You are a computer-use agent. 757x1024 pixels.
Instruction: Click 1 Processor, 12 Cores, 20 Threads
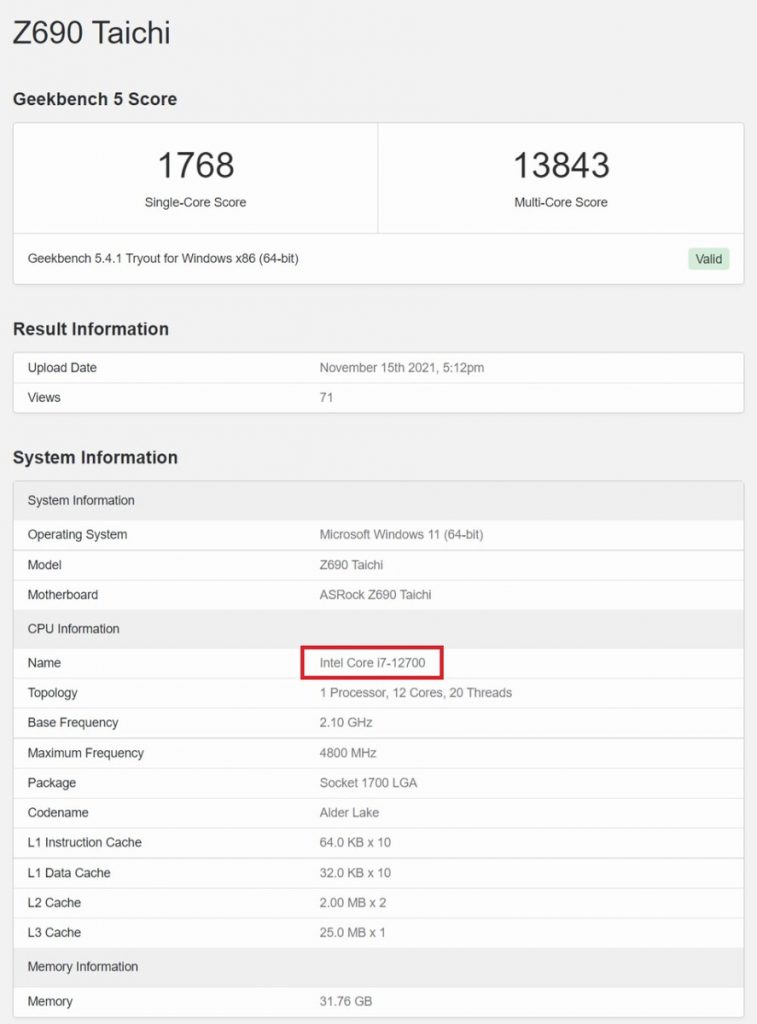[x=415, y=693]
